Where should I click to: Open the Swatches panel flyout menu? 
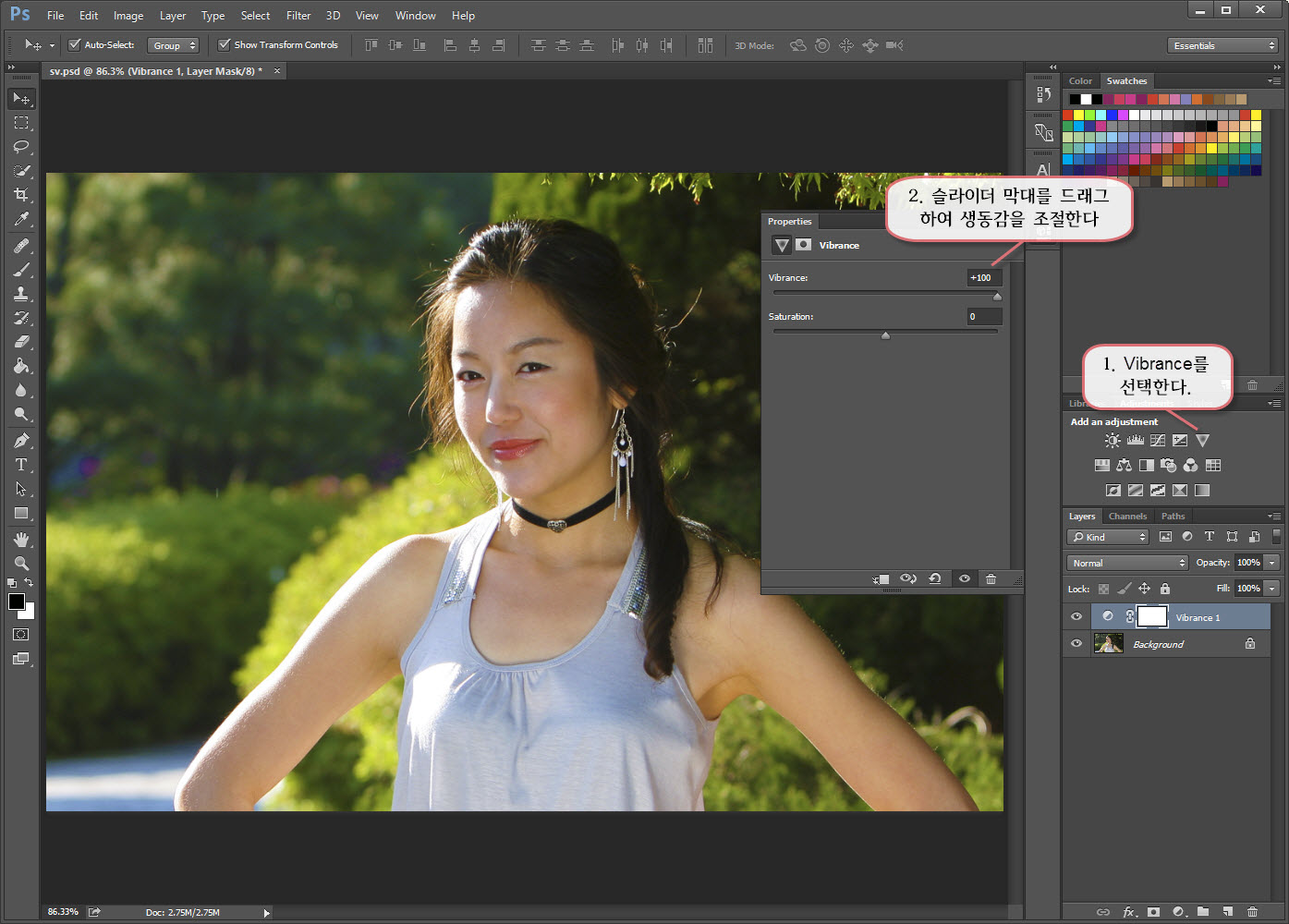click(1274, 81)
